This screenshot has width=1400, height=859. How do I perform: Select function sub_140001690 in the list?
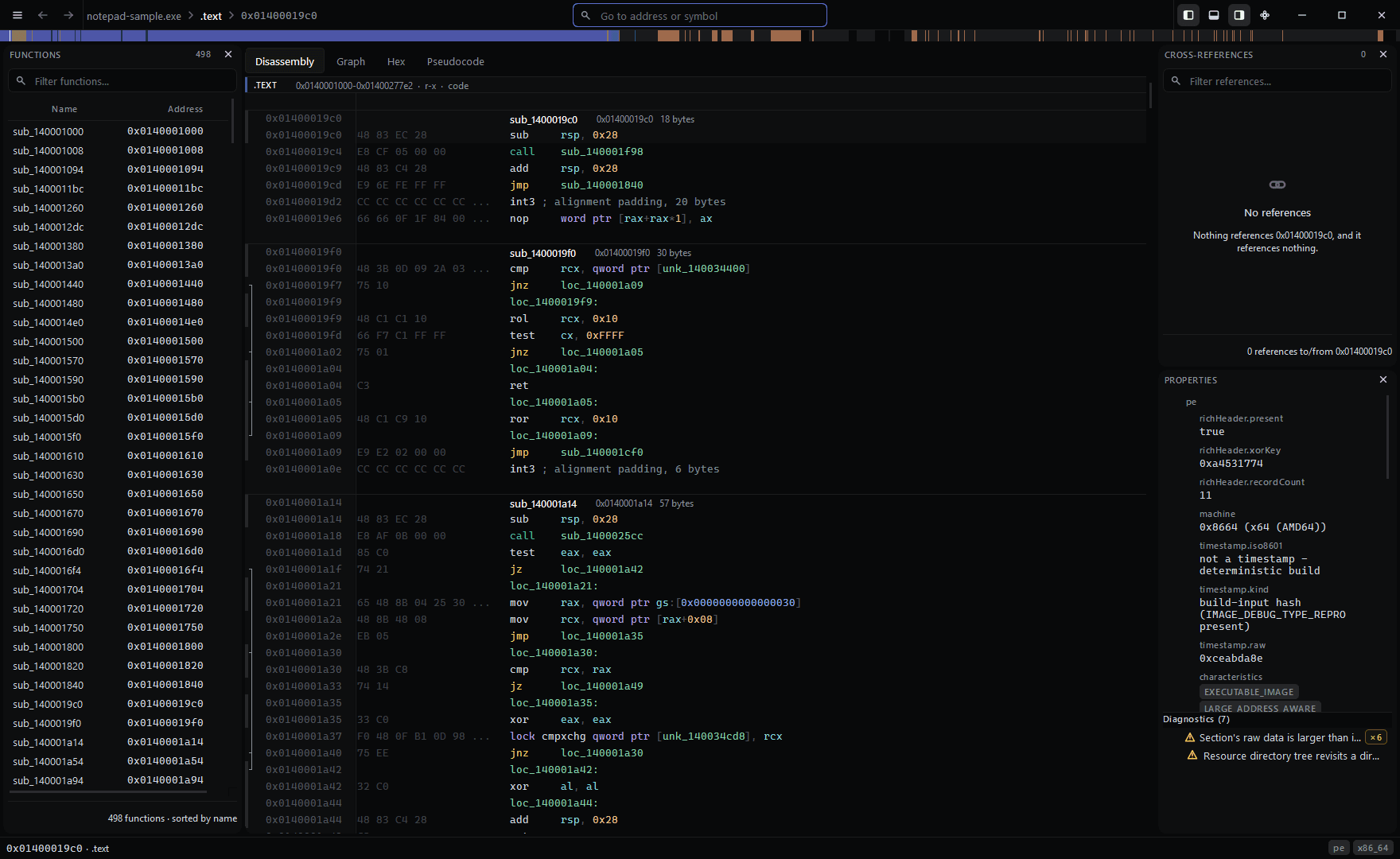click(x=119, y=532)
